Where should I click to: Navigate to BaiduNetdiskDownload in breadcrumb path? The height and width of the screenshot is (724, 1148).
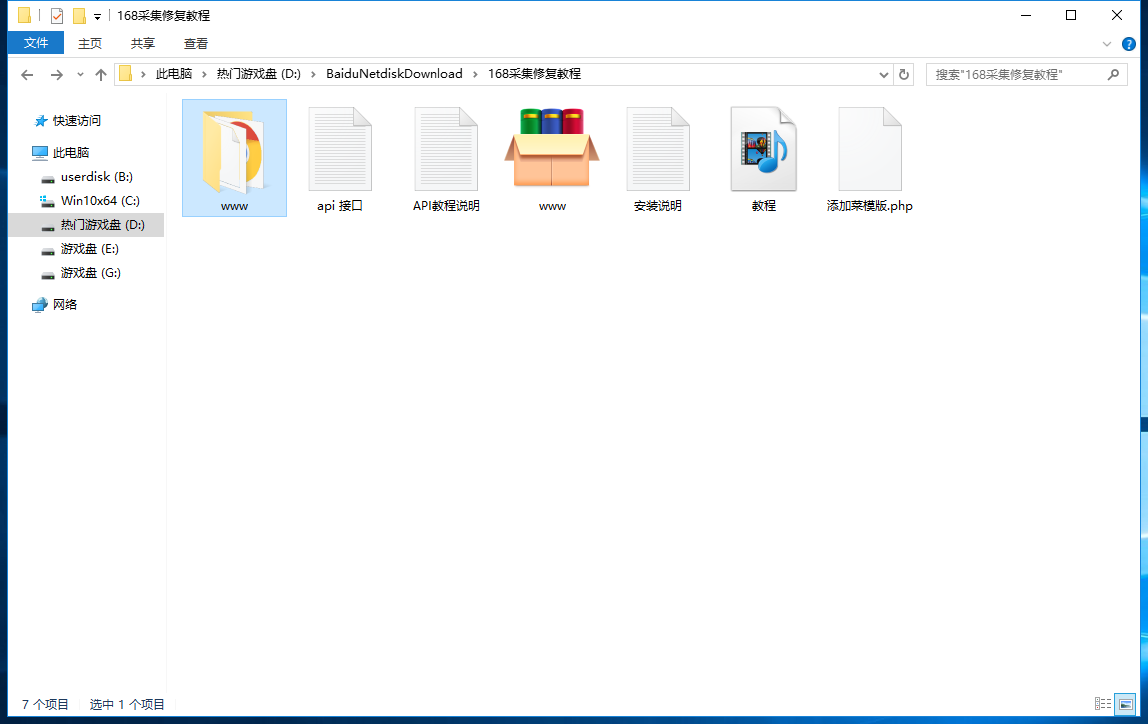(394, 74)
